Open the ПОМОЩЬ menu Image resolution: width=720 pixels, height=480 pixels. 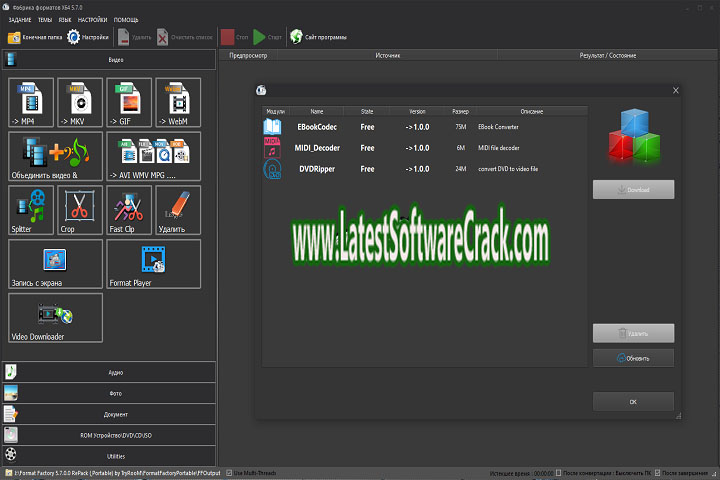126,20
